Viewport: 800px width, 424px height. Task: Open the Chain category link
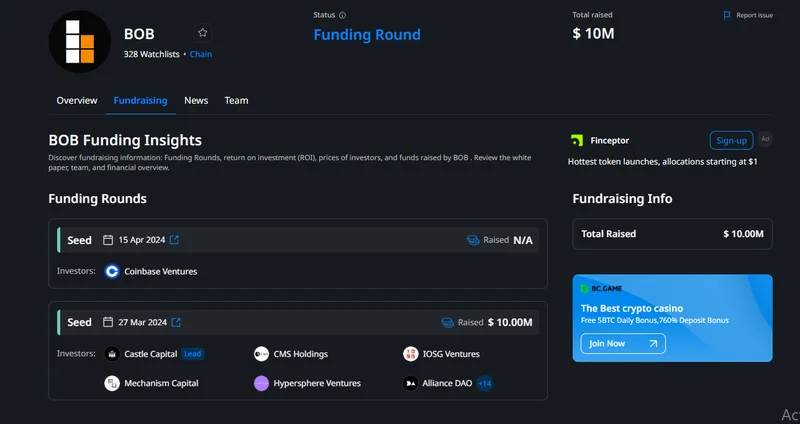point(201,54)
